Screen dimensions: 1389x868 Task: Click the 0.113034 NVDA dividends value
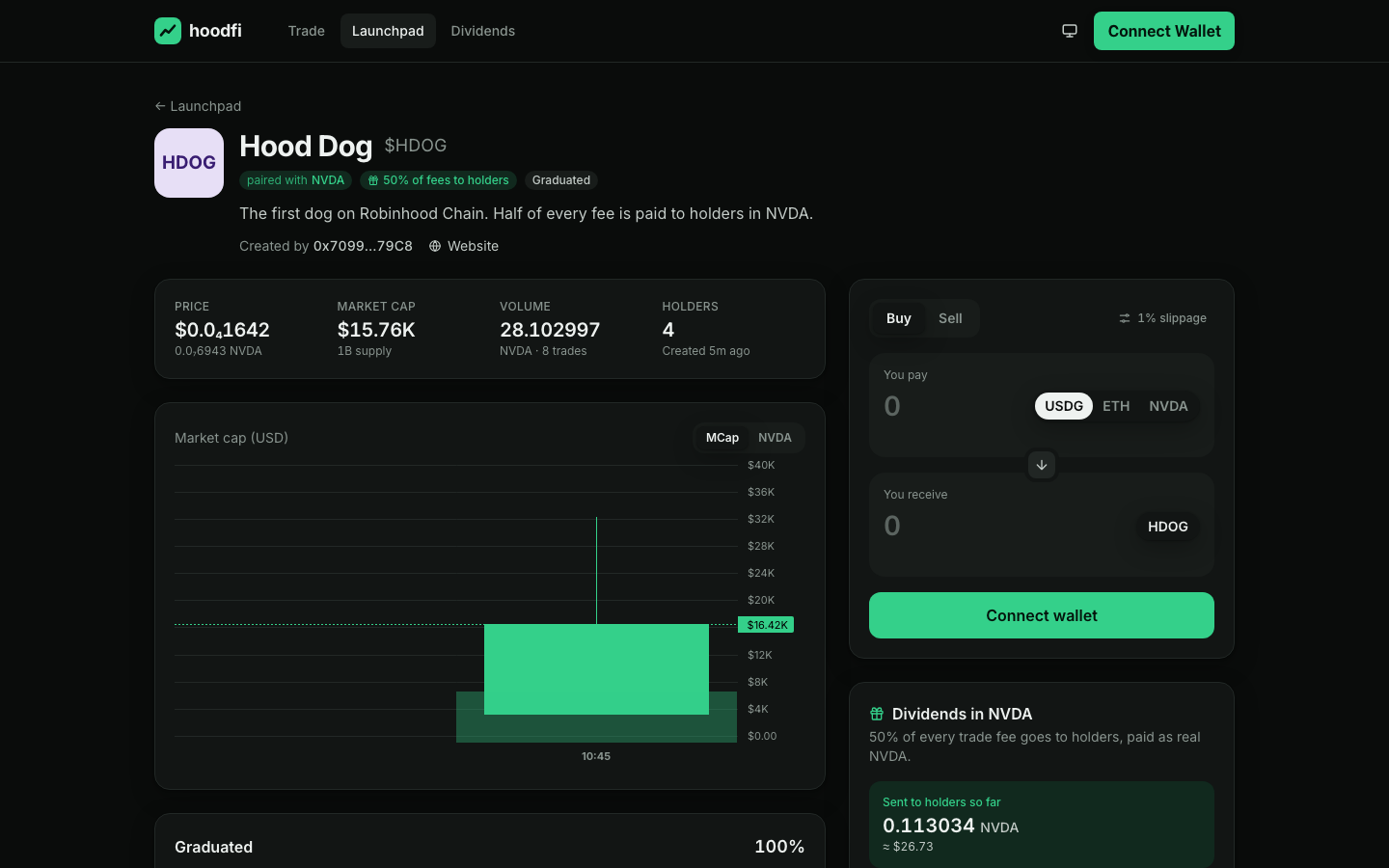click(x=950, y=826)
